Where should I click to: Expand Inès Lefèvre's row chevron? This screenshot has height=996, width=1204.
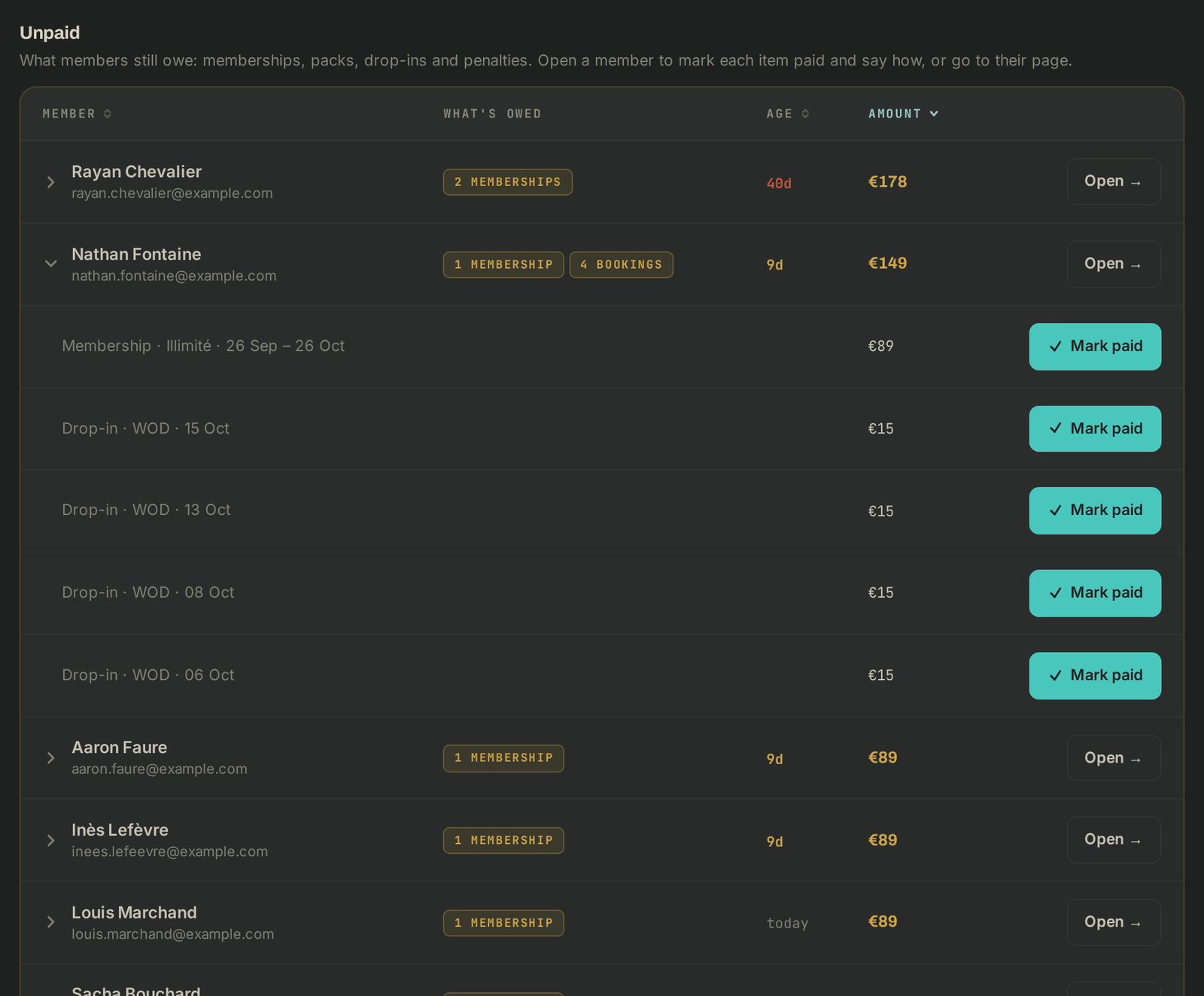(50, 840)
